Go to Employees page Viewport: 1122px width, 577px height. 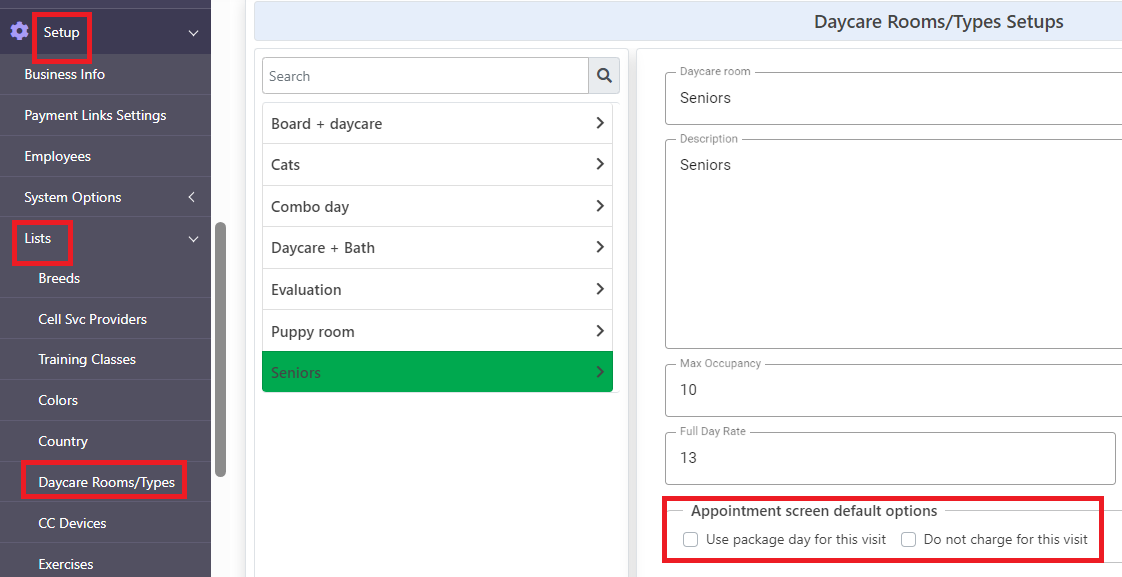click(x=57, y=156)
